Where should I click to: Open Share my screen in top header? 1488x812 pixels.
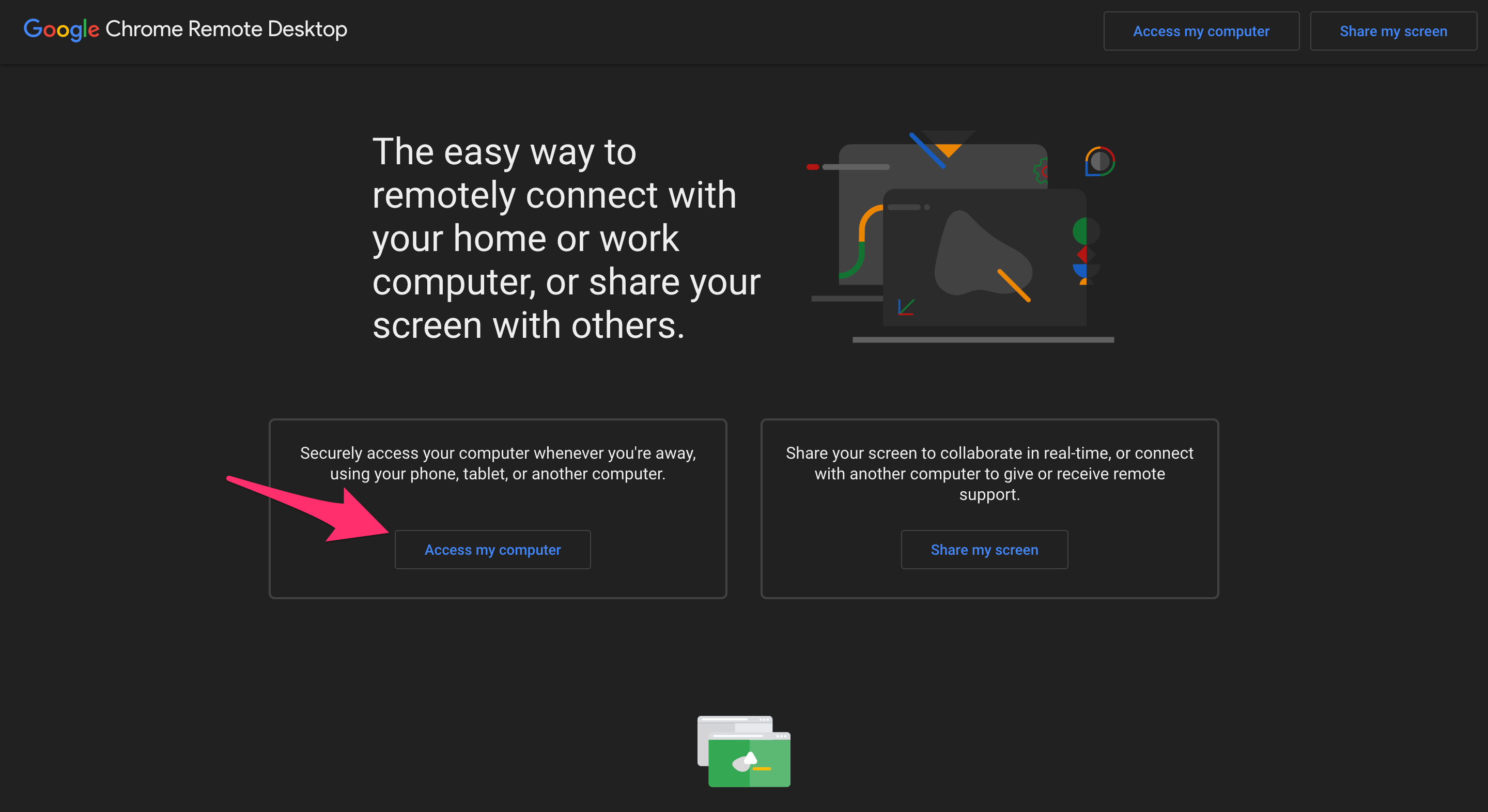pyautogui.click(x=1393, y=31)
